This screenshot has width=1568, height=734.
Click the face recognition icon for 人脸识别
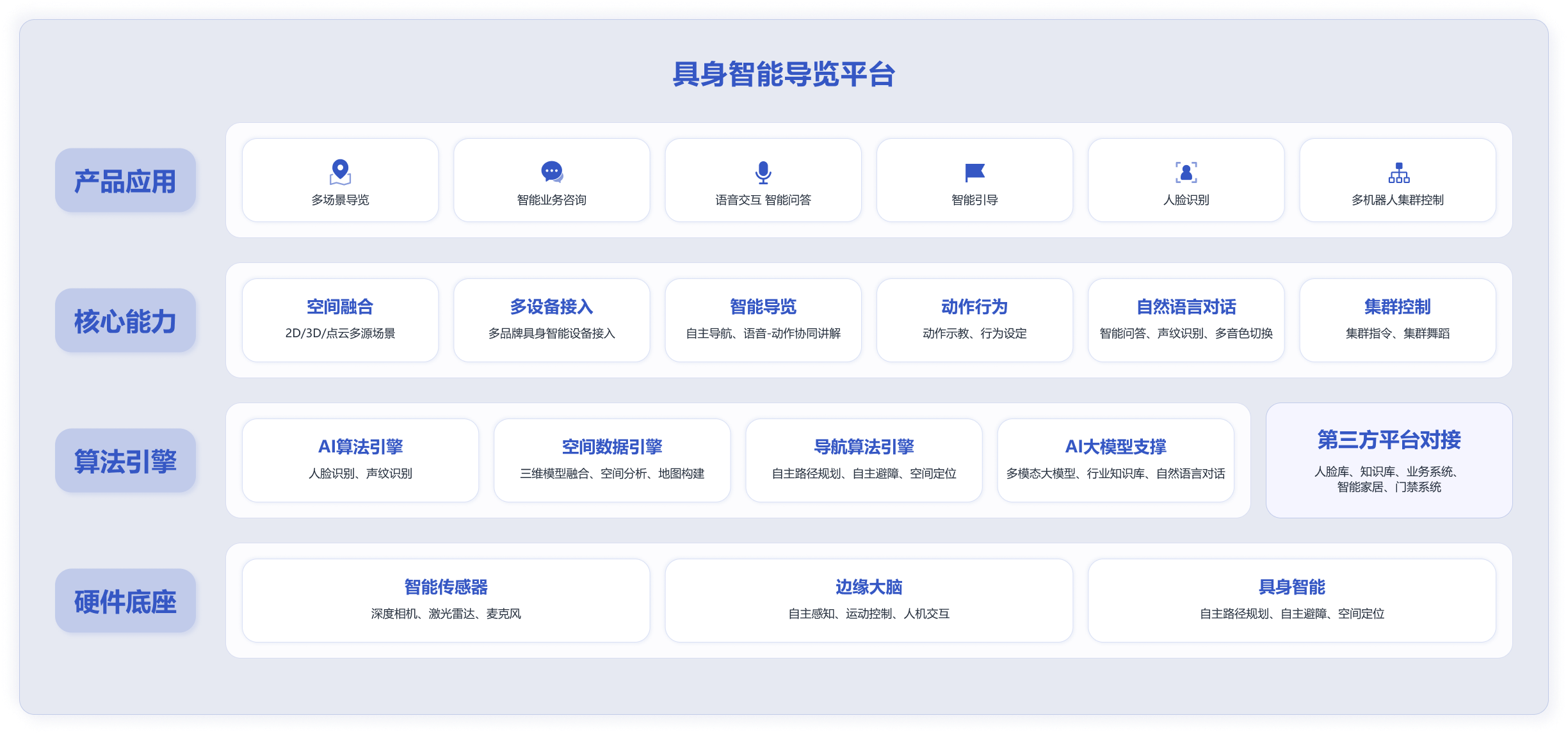click(1186, 172)
